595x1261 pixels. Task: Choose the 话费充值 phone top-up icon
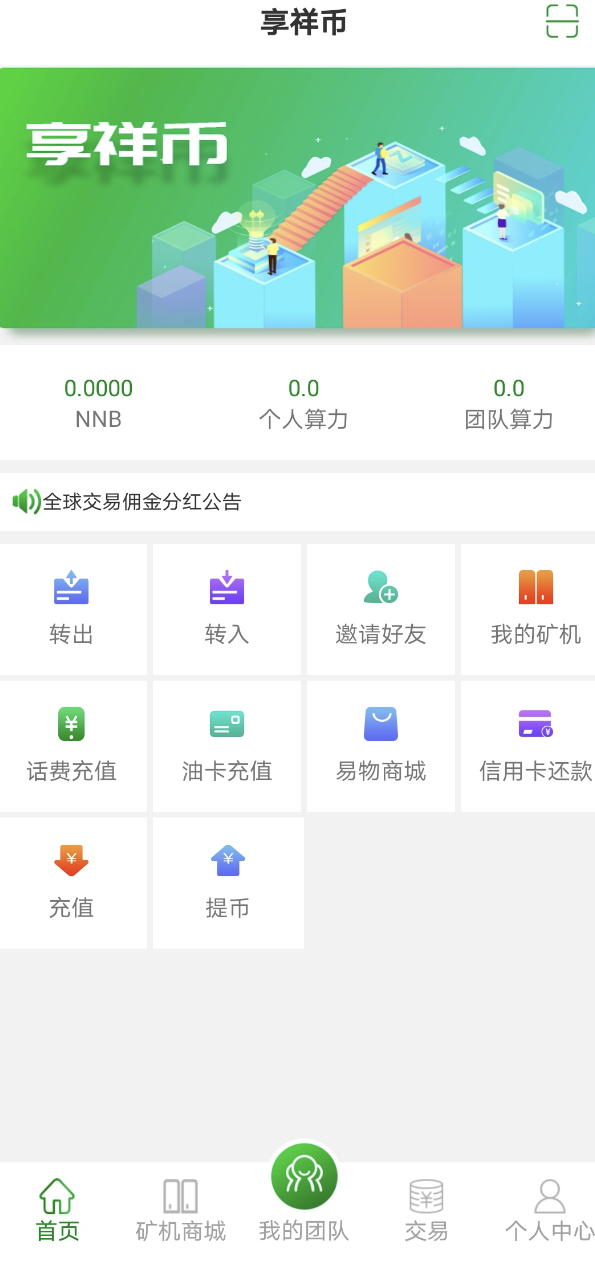pyautogui.click(x=71, y=723)
